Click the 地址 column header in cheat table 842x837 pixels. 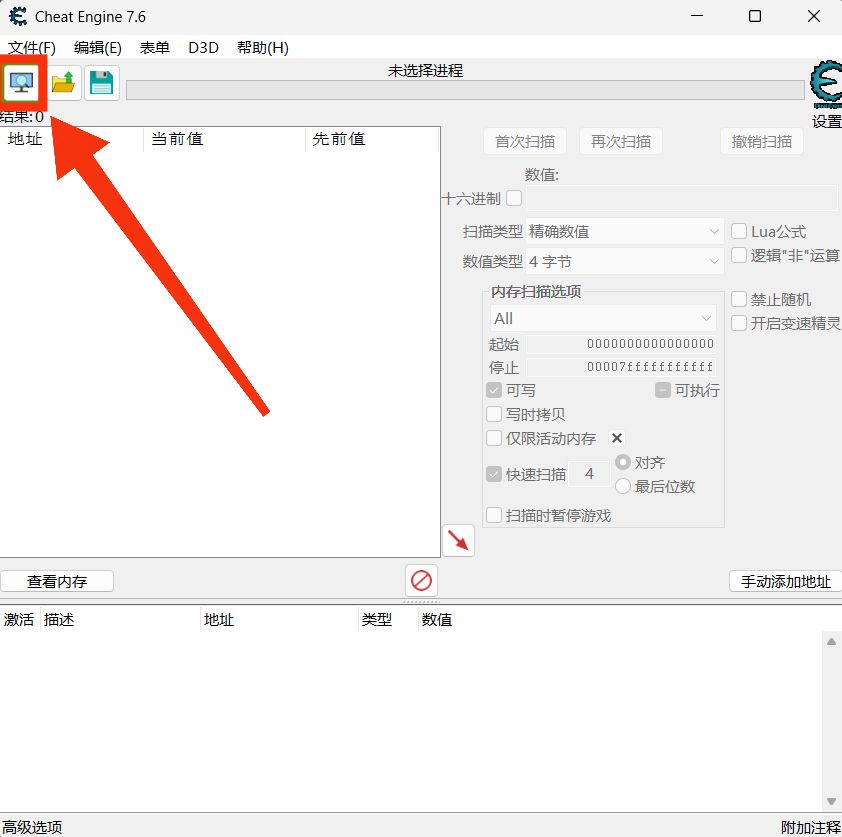click(x=279, y=620)
